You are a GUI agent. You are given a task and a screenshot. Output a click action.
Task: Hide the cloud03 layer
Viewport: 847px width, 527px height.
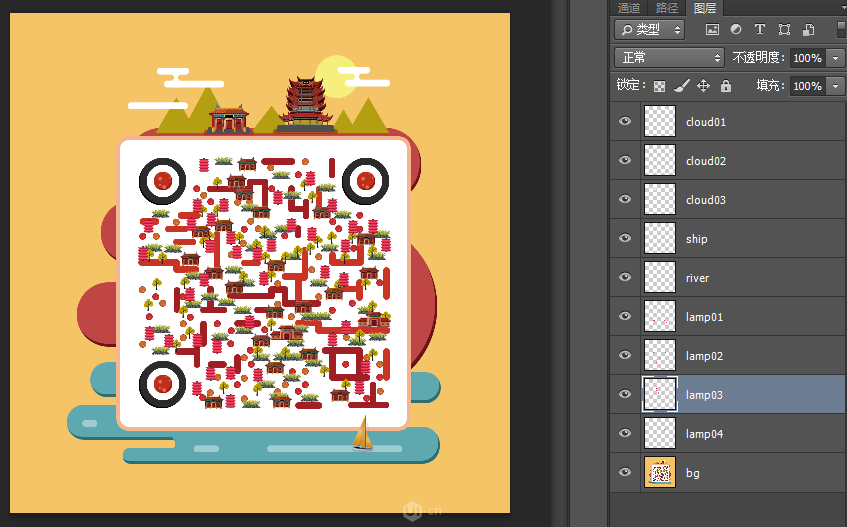tap(625, 199)
